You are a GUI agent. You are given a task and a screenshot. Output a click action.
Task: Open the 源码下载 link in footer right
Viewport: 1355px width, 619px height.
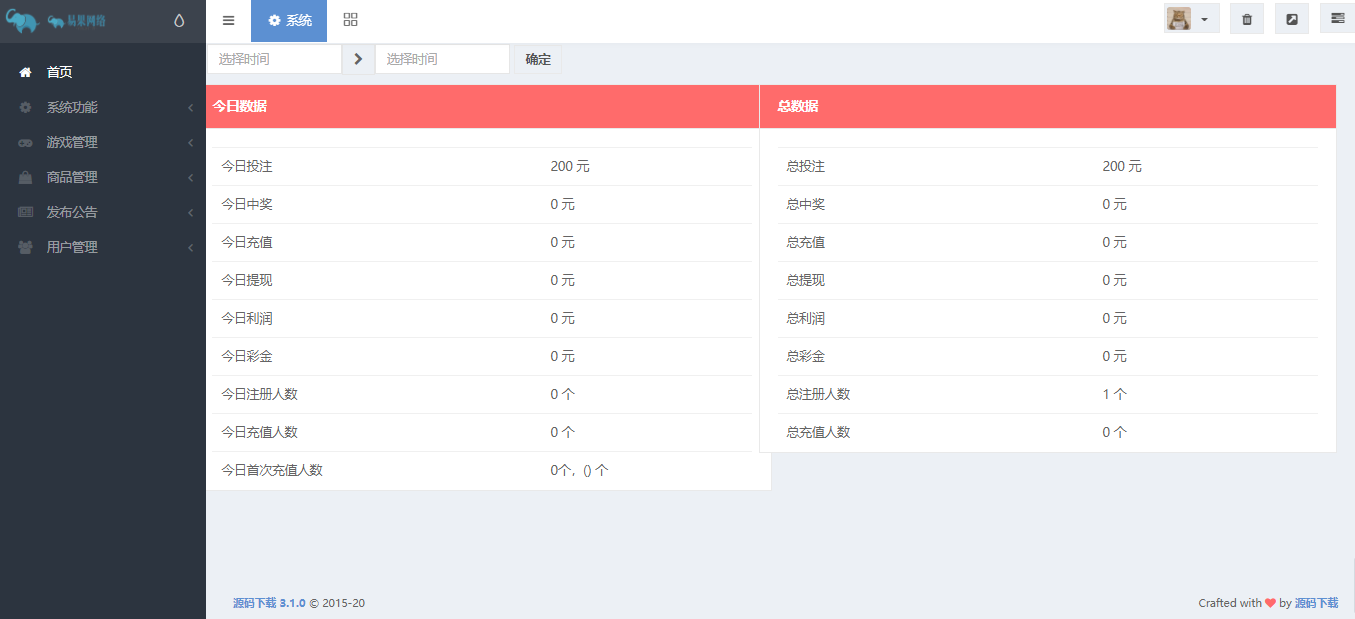coord(1316,603)
